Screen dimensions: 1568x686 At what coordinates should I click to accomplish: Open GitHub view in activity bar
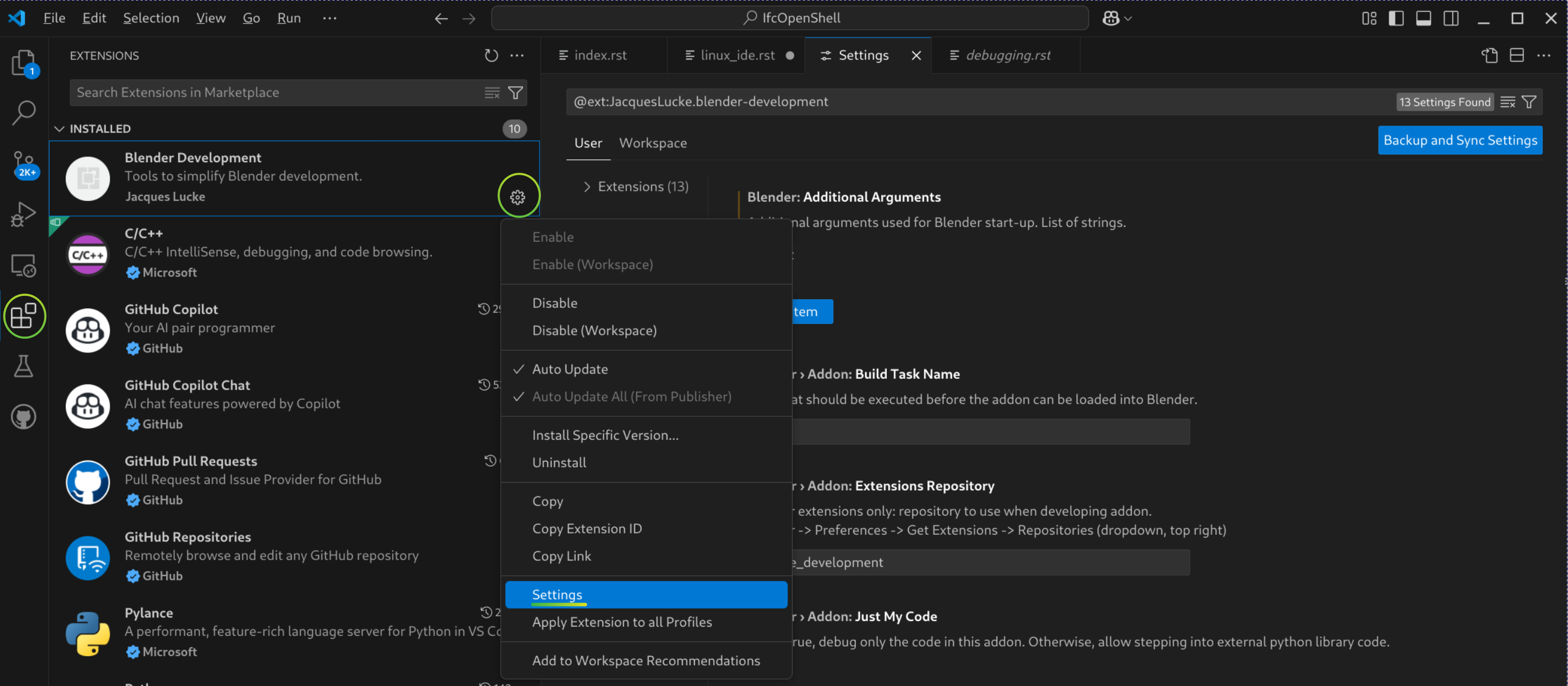click(x=24, y=417)
